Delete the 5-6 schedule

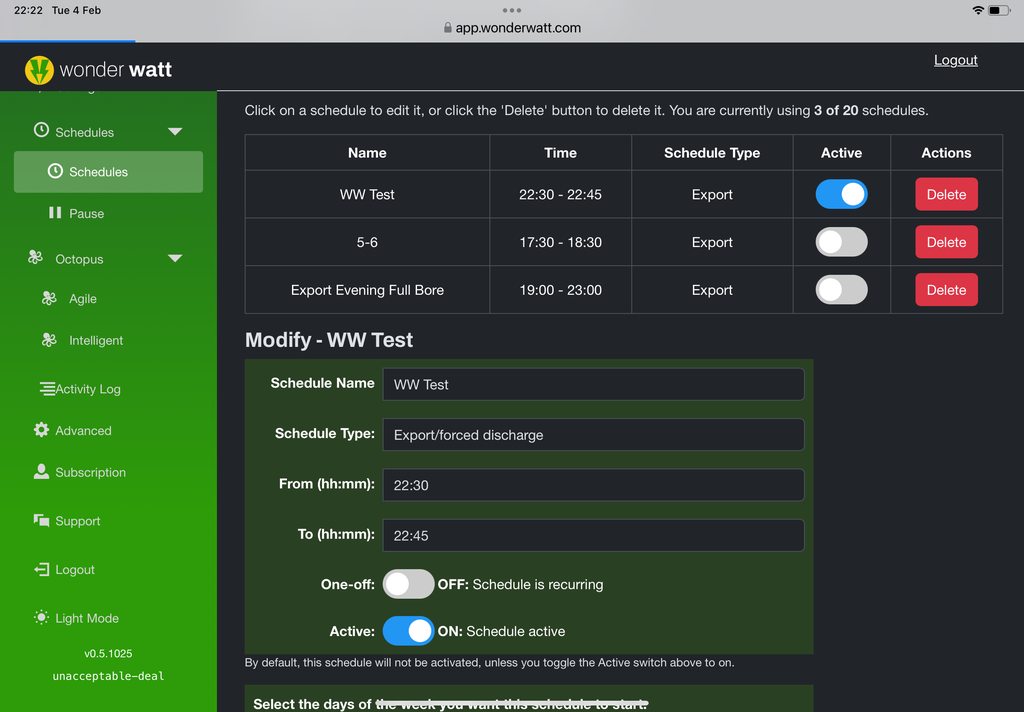click(x=946, y=242)
